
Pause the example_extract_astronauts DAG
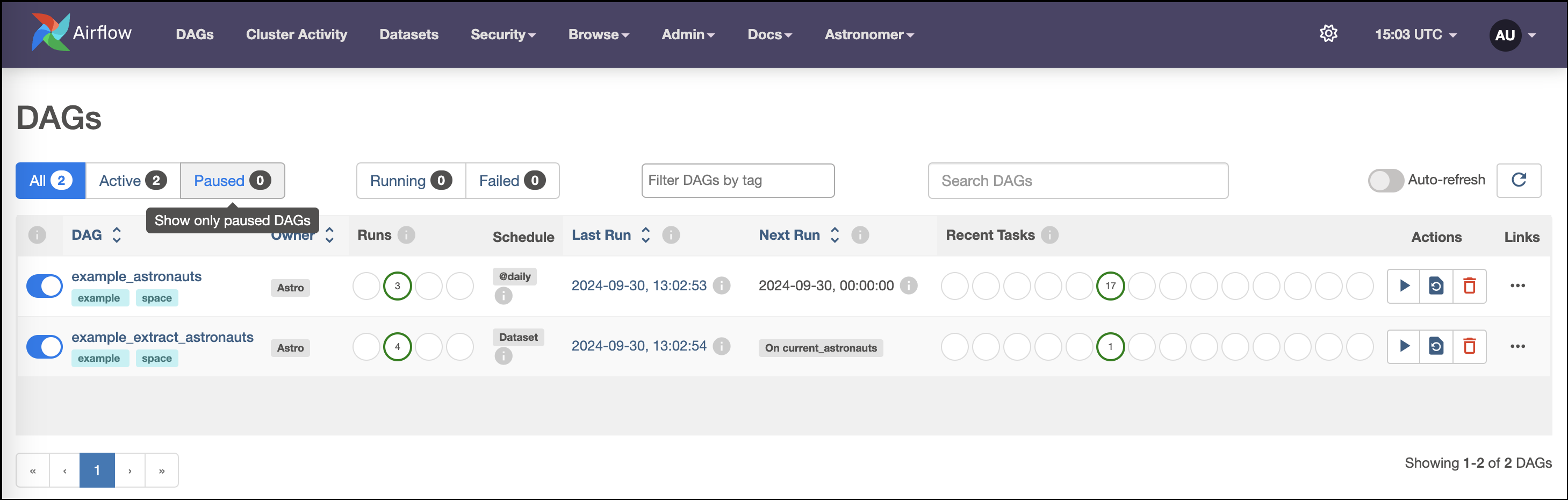tap(44, 346)
